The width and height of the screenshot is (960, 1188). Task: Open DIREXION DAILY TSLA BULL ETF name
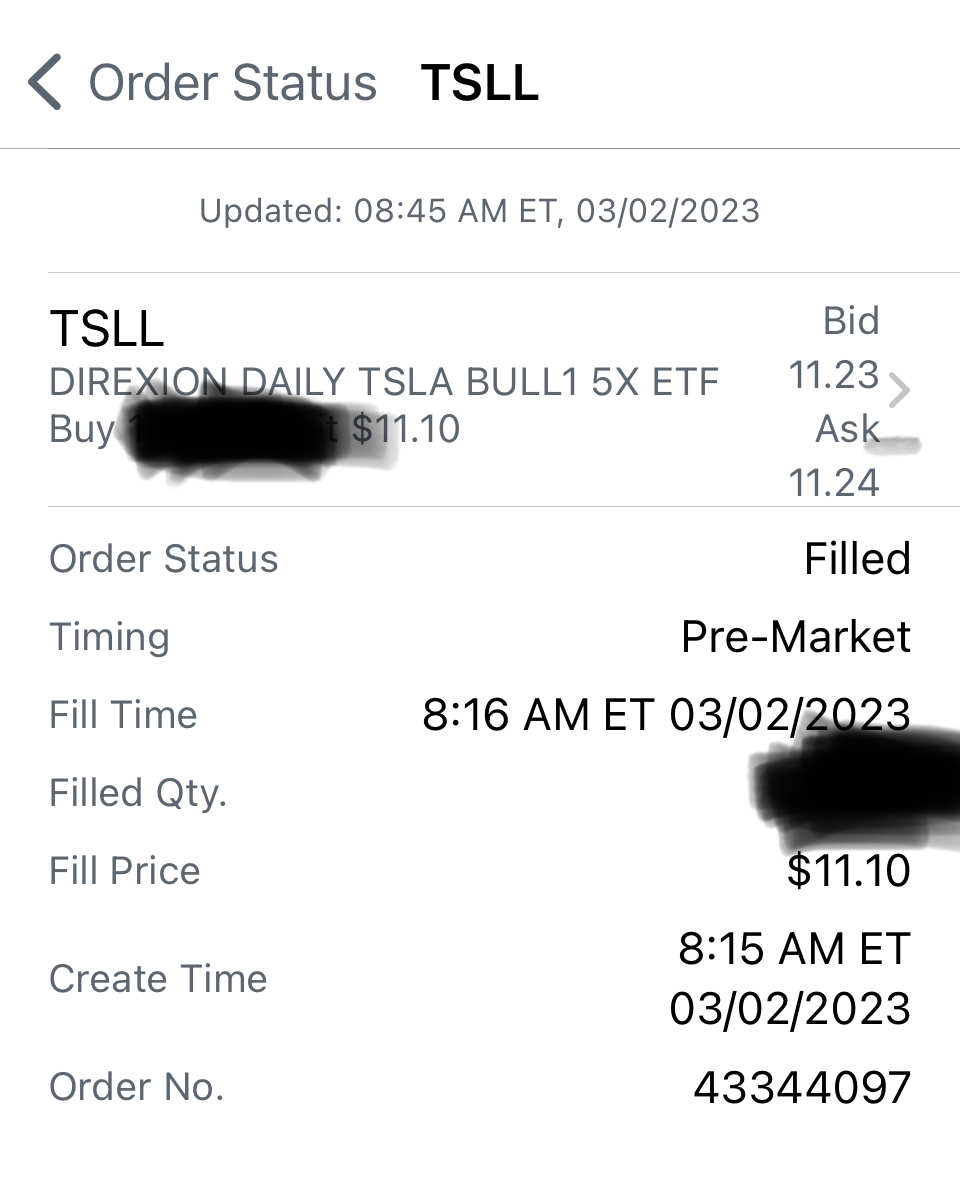[x=383, y=382]
